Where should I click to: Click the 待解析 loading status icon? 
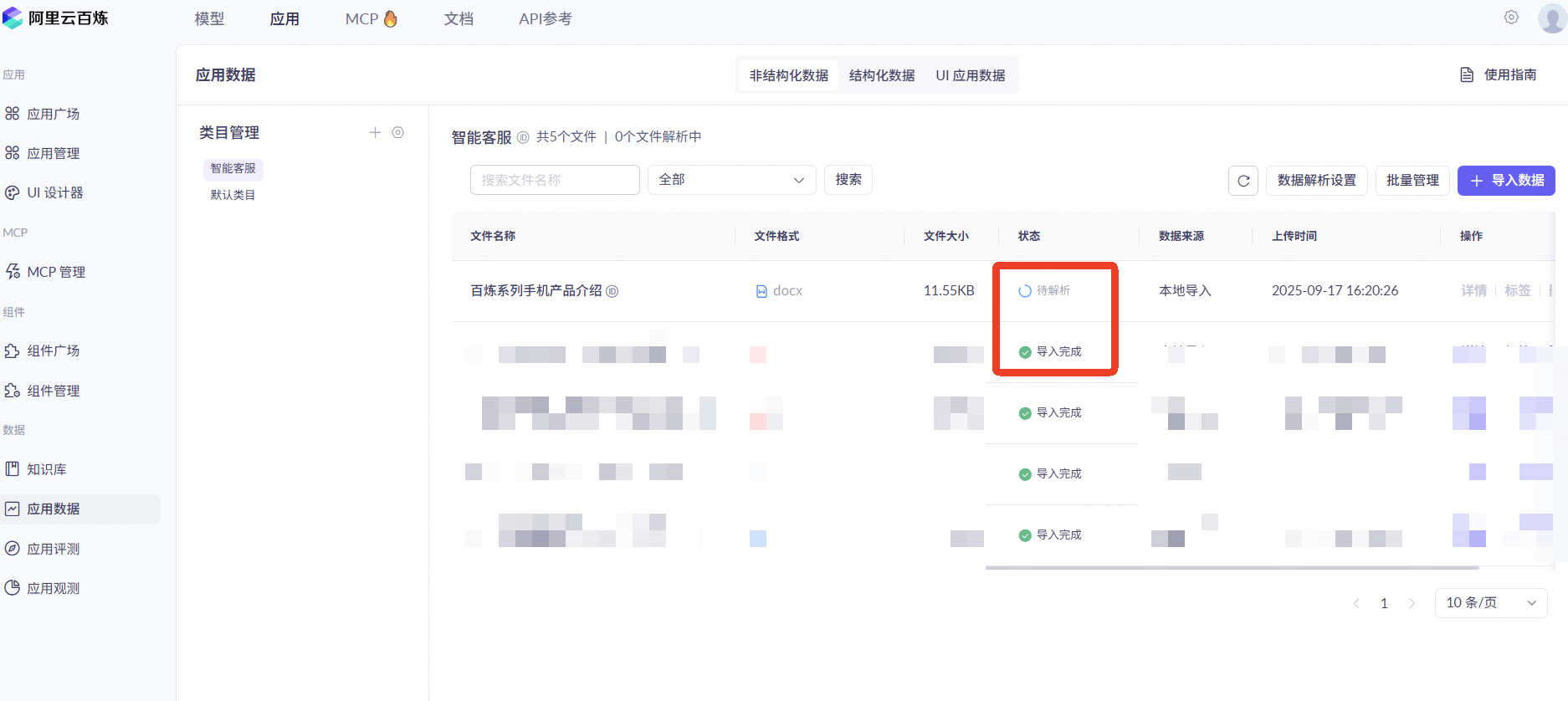(1025, 291)
